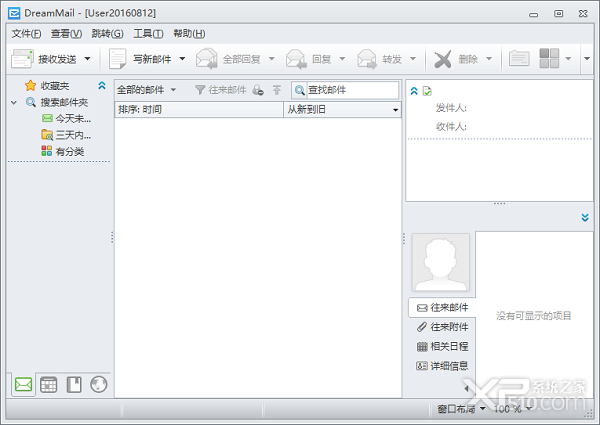The width and height of the screenshot is (600, 425).
Task: Expand the contact panel double-down chevron
Action: click(x=585, y=217)
